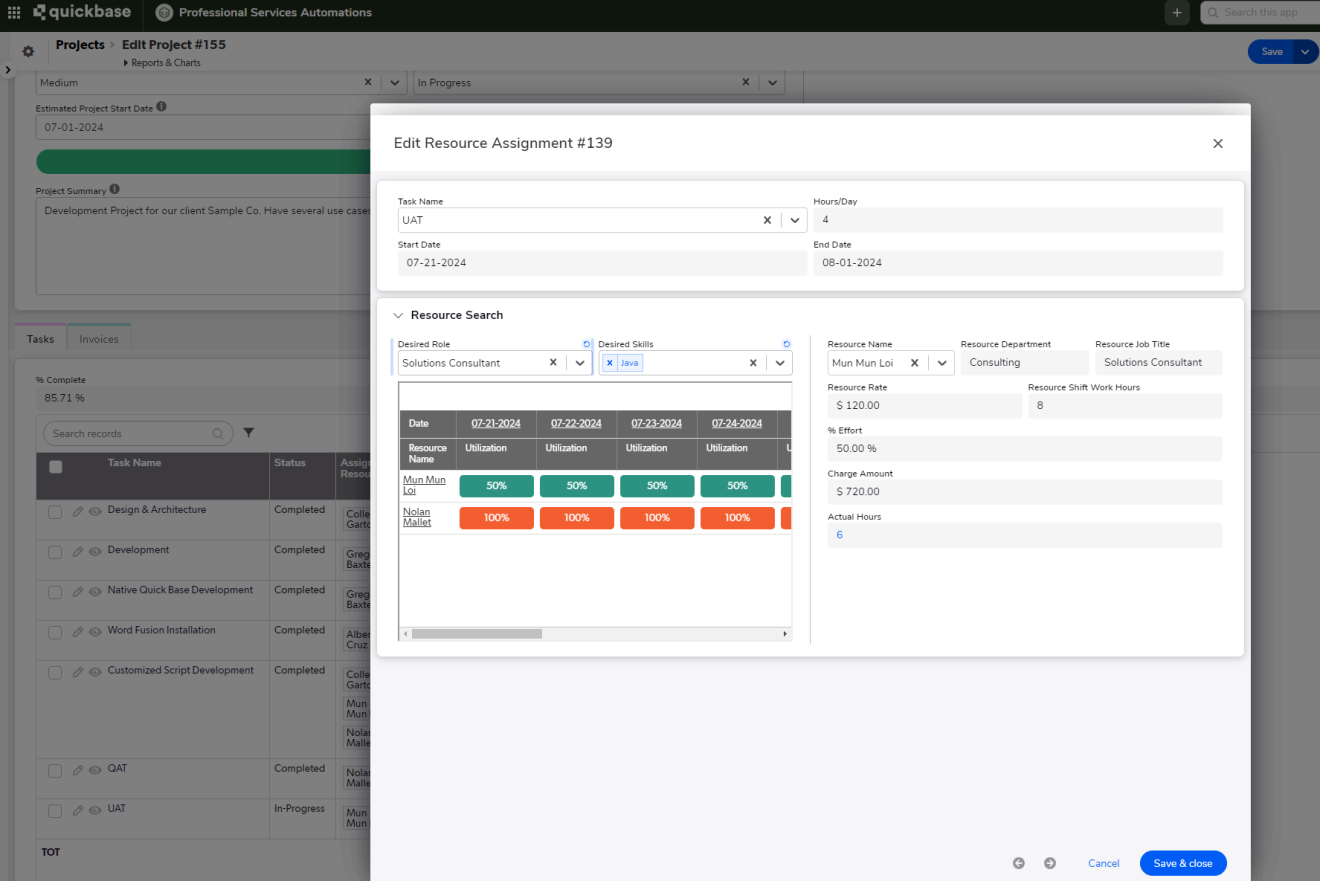Image resolution: width=1320 pixels, height=881 pixels.
Task: Click the utilization grid horizontal scrollbar
Action: (x=477, y=634)
